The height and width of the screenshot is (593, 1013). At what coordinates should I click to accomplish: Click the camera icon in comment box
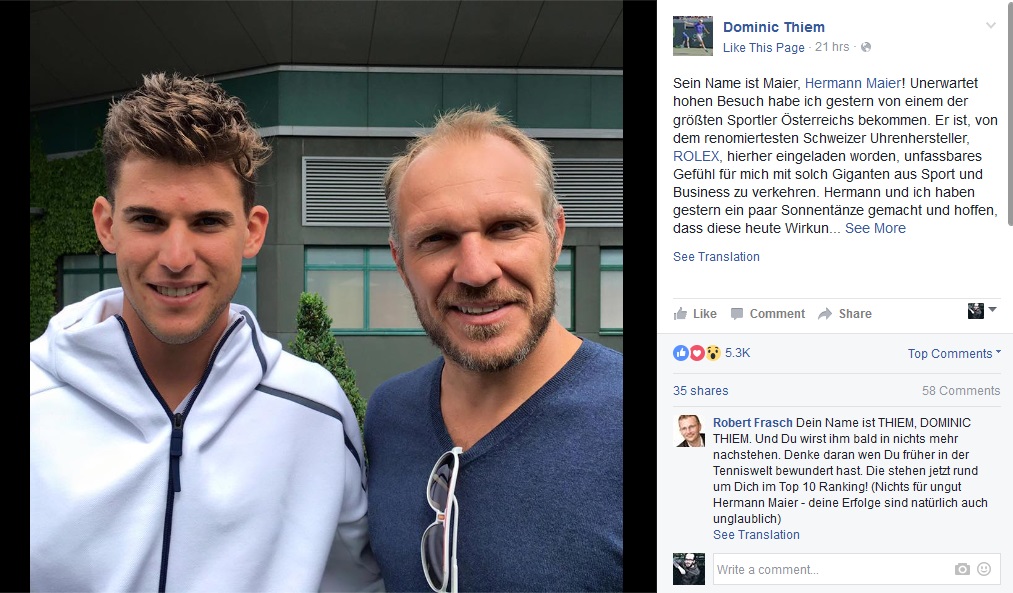pyautogui.click(x=962, y=569)
